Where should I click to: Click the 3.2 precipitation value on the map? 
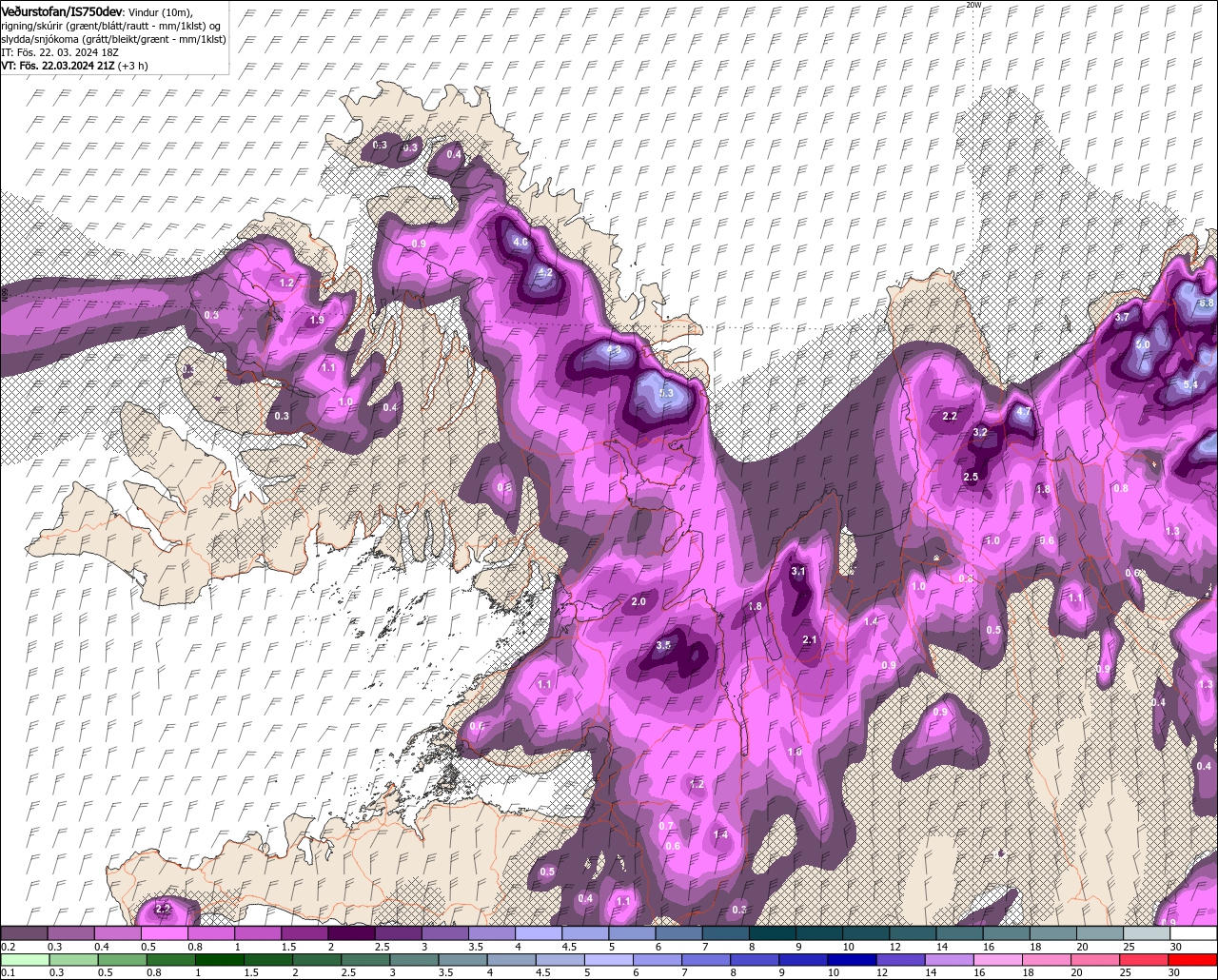click(981, 432)
